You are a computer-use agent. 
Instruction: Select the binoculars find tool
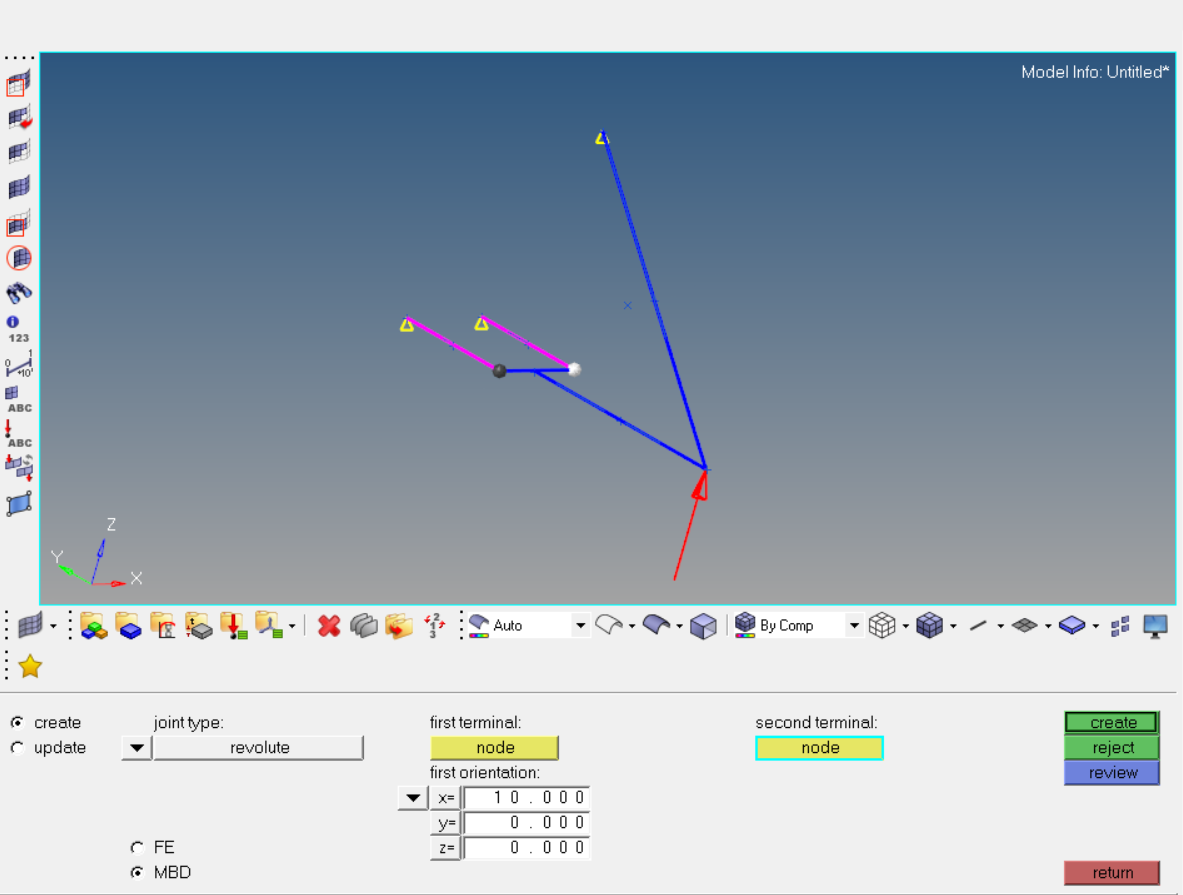[x=18, y=294]
